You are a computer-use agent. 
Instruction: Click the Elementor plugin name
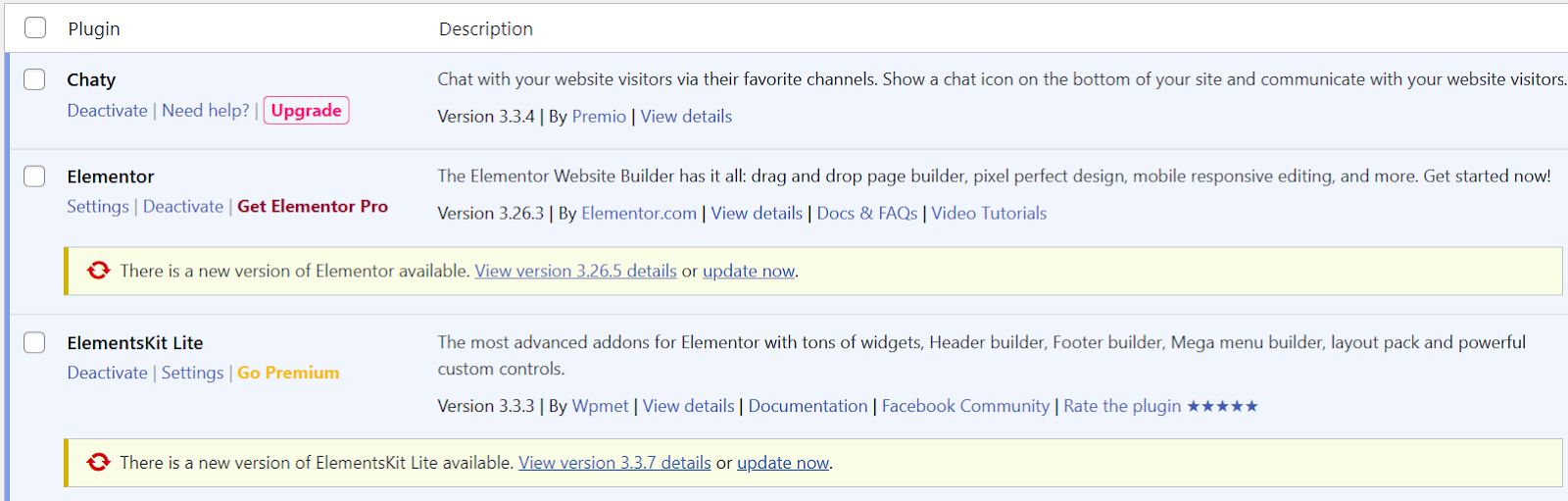pos(111,177)
